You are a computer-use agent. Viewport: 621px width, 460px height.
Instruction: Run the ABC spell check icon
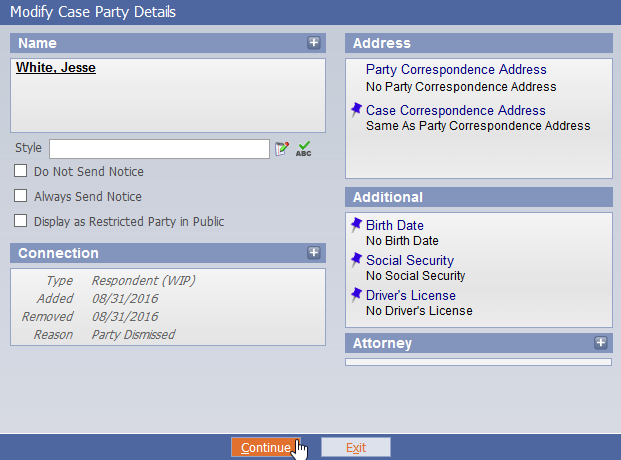tap(303, 149)
